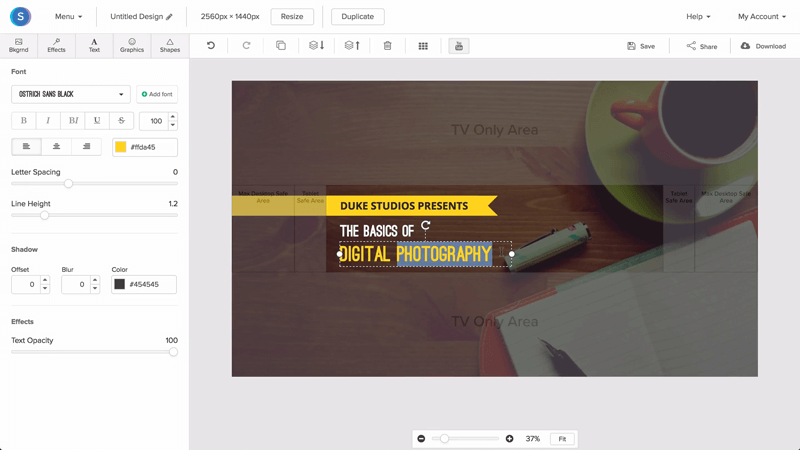
Task: Open the dark shadow color swatch
Action: pyautogui.click(x=119, y=284)
